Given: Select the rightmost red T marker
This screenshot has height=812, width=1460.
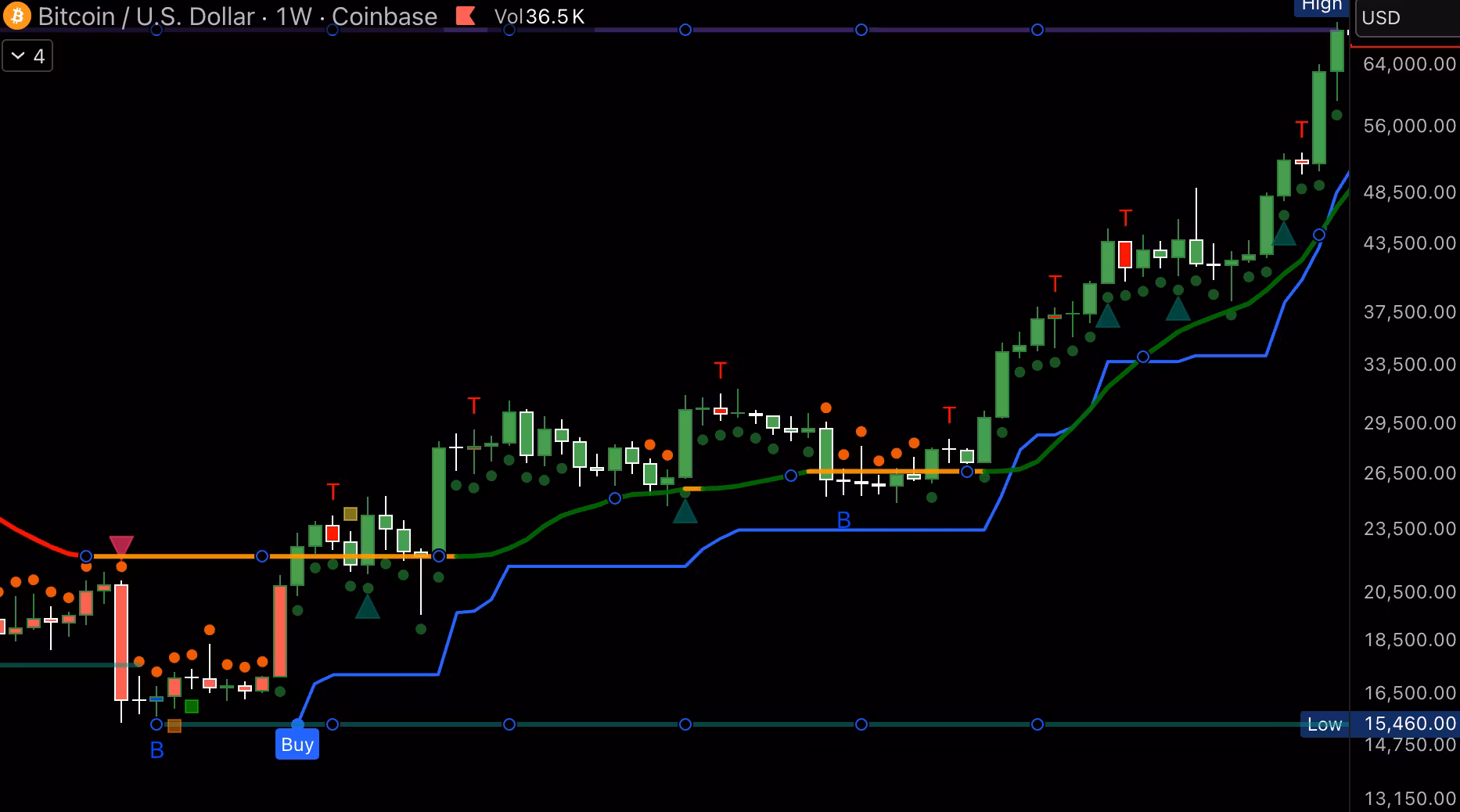Looking at the screenshot, I should coord(1301,130).
